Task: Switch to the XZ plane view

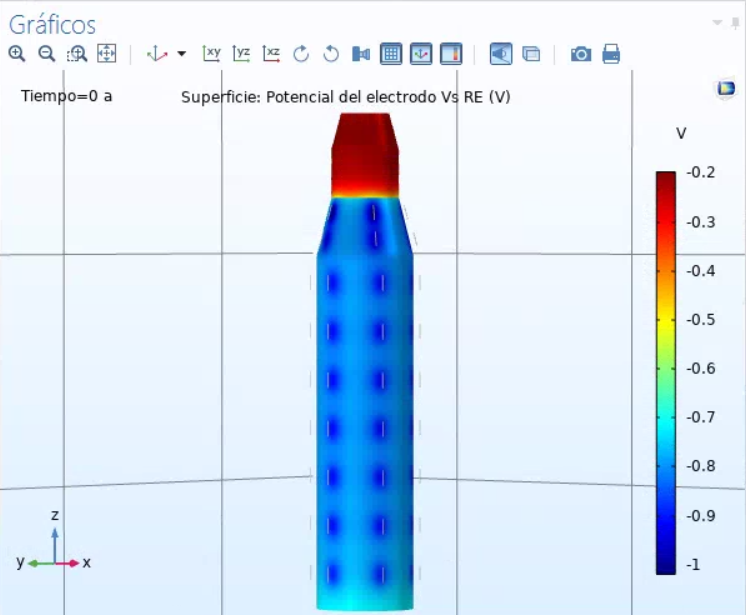Action: pyautogui.click(x=271, y=54)
